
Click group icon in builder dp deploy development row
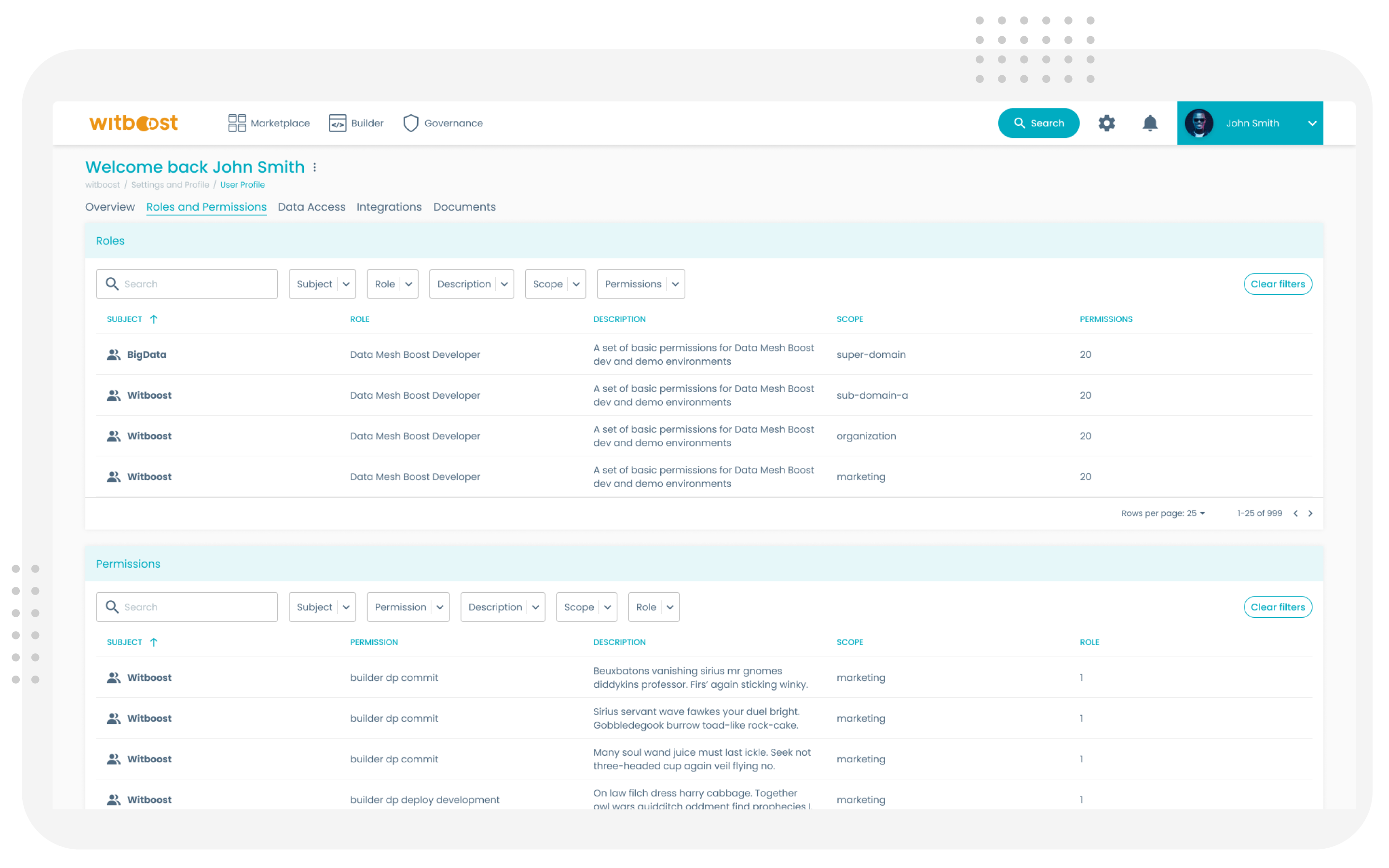[114, 800]
